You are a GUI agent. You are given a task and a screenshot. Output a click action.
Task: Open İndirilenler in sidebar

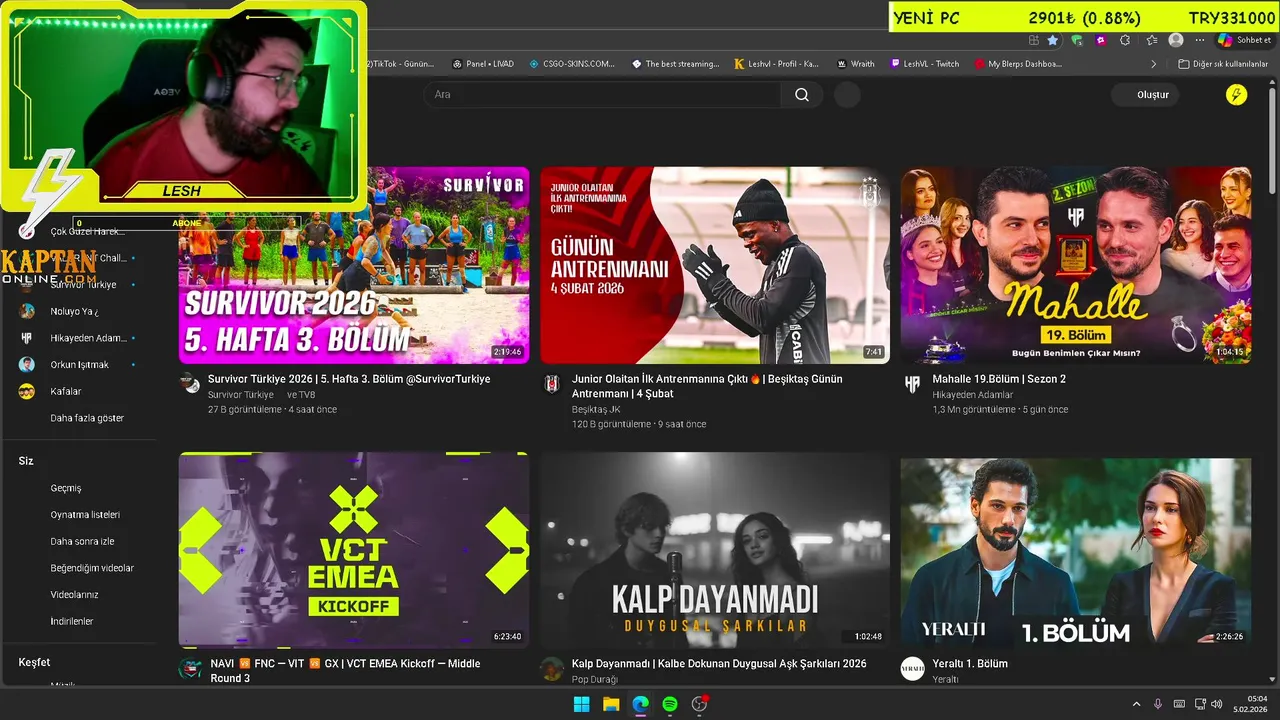tap(71, 621)
